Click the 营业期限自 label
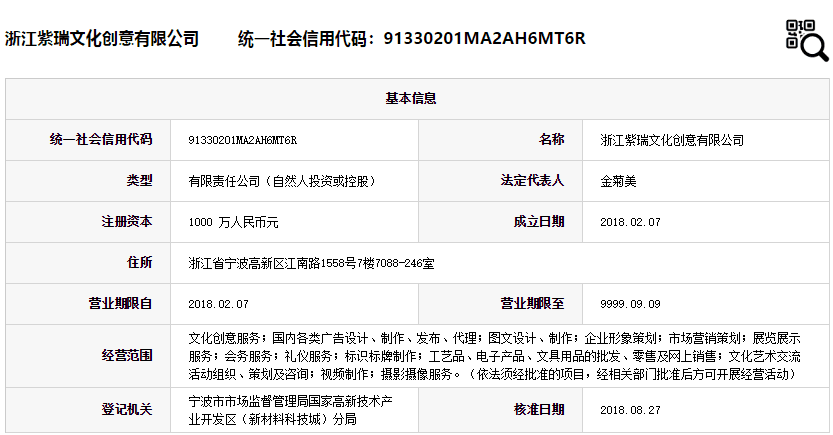The width and height of the screenshot is (833, 435). pos(121,303)
